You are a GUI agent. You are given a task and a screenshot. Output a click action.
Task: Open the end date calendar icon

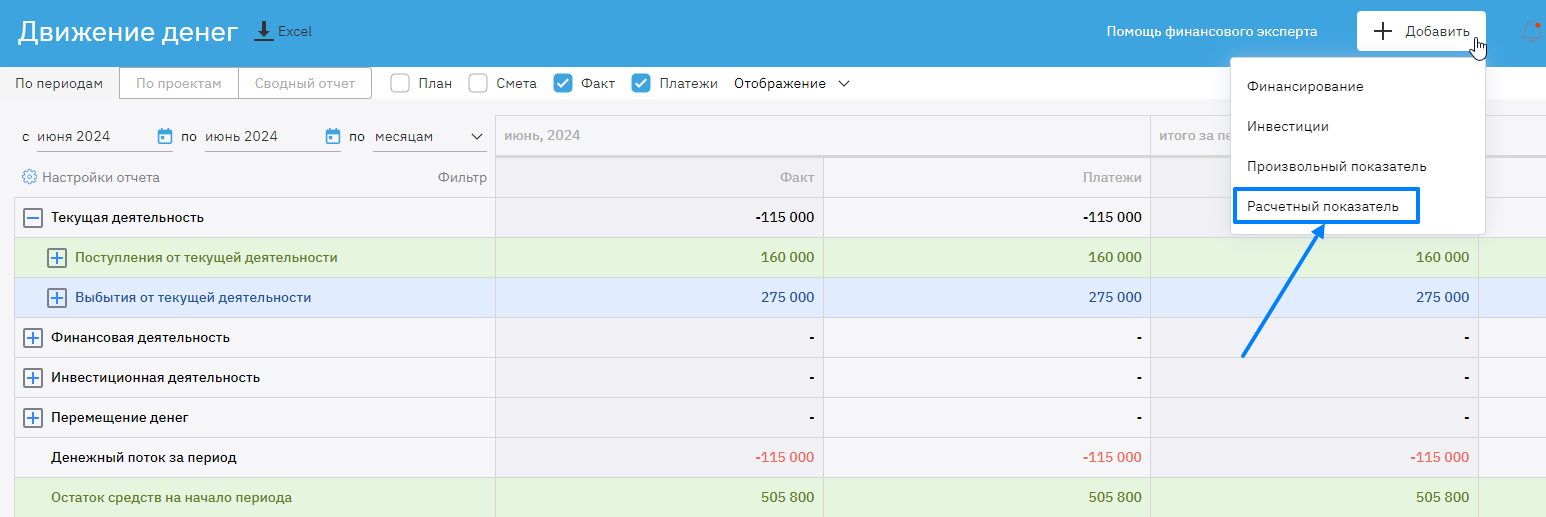(333, 136)
